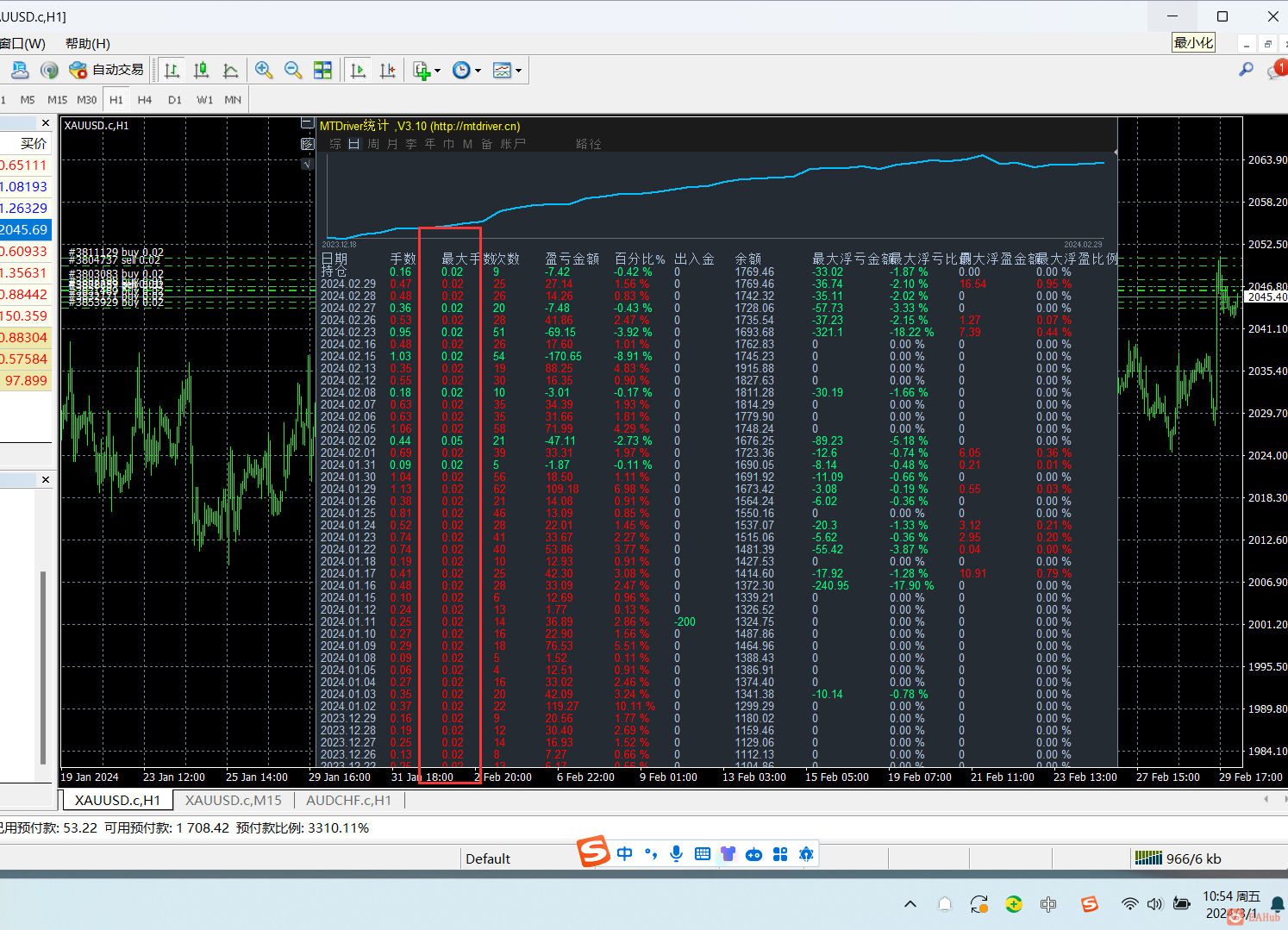Click the 周 weekly statistics button

point(373,144)
